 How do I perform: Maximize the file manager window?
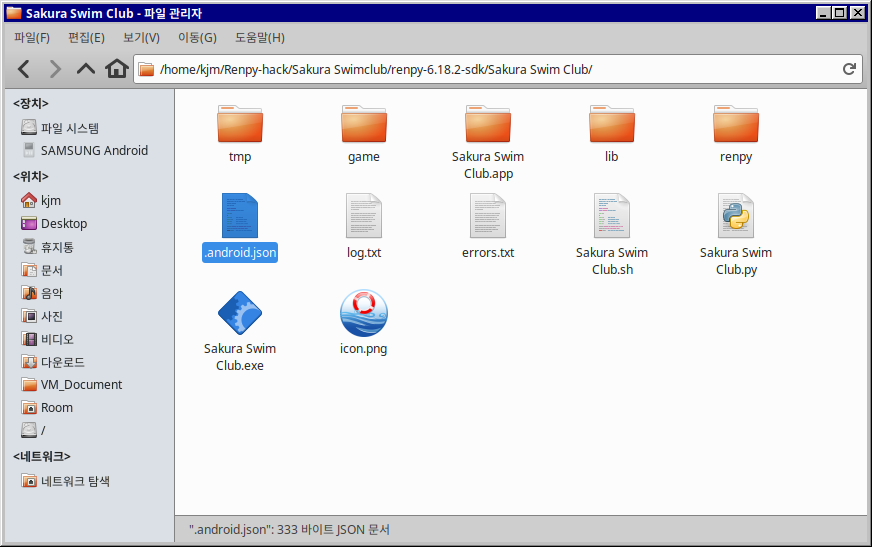pyautogui.click(x=840, y=13)
